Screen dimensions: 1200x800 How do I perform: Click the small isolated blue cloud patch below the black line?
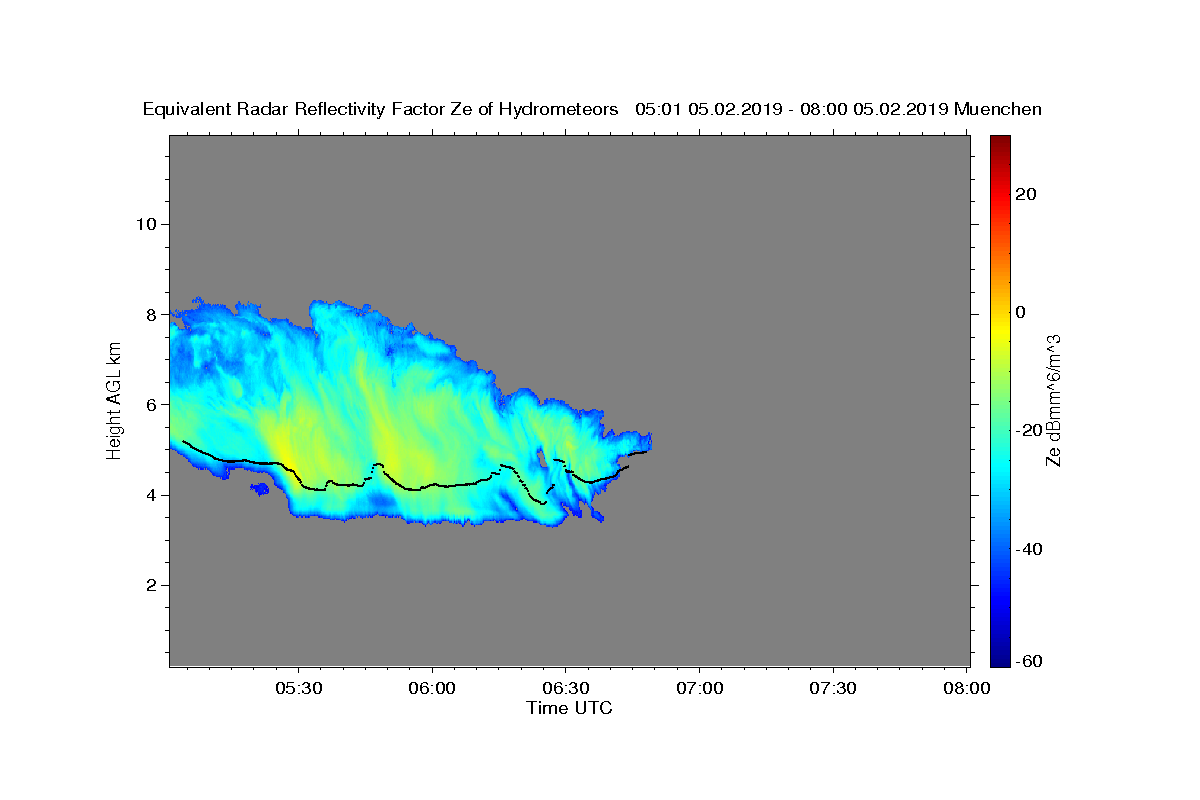[260, 488]
